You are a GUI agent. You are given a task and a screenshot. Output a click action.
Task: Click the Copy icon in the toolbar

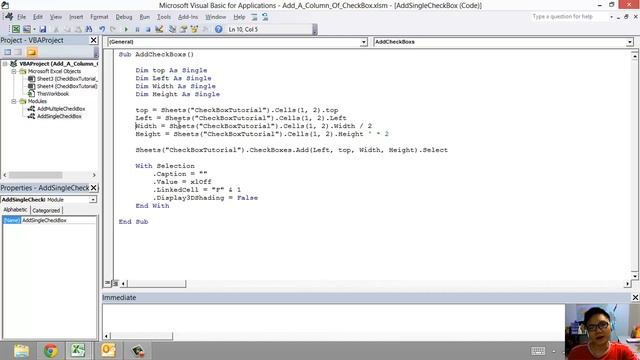tap(67, 29)
